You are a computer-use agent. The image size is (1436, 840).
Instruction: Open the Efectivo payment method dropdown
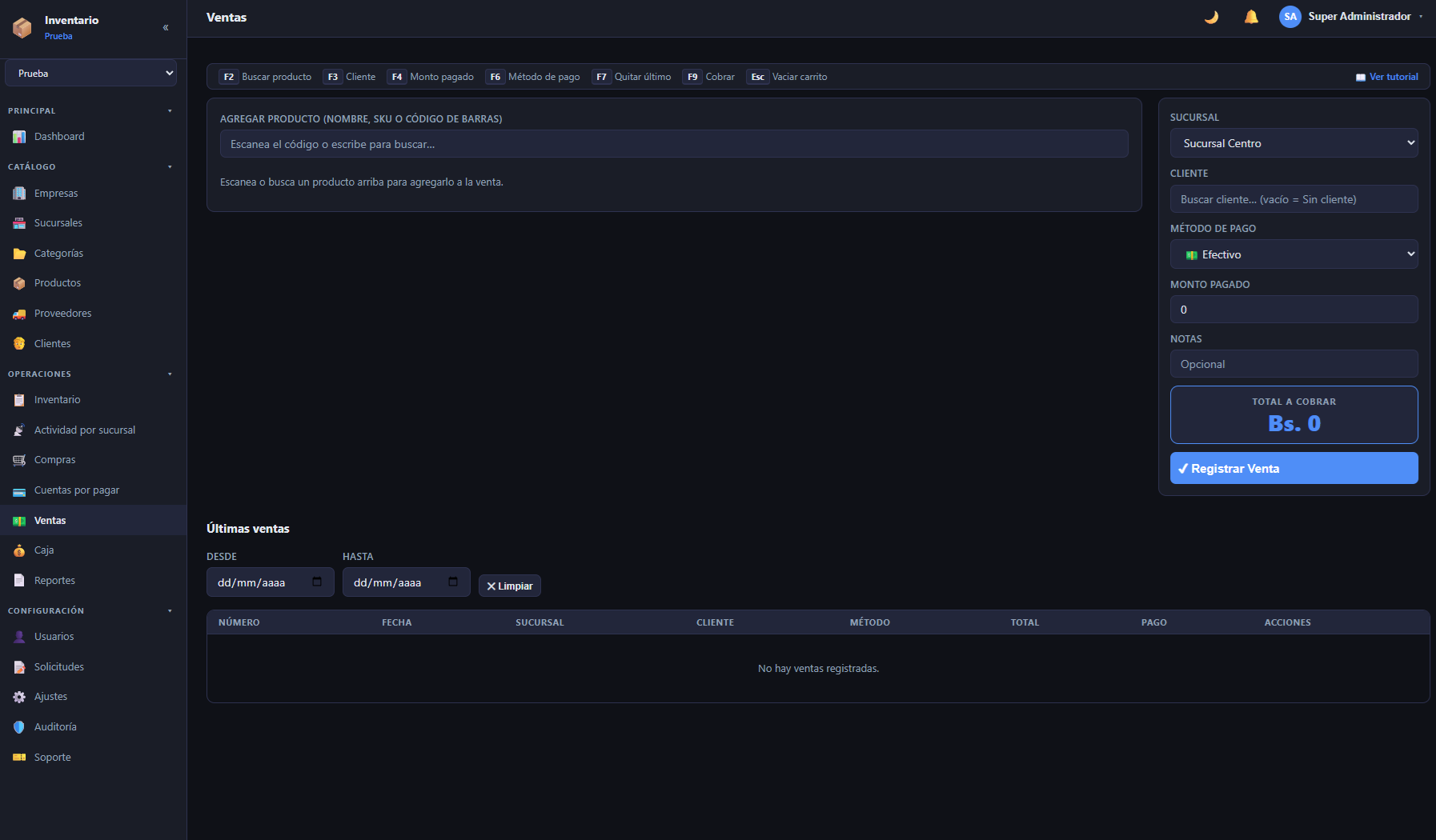[1294, 254]
